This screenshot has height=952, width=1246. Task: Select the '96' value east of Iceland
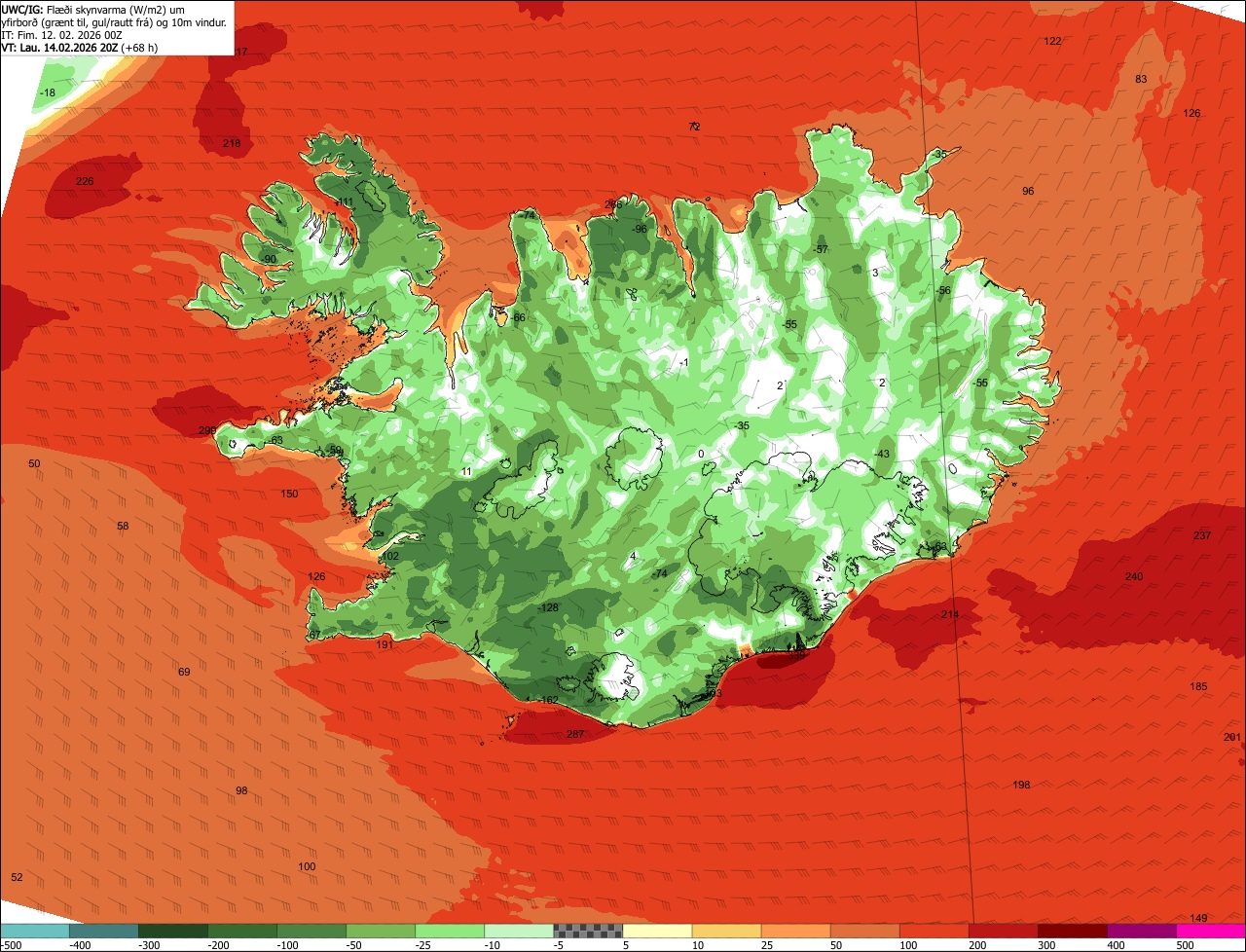(1028, 191)
